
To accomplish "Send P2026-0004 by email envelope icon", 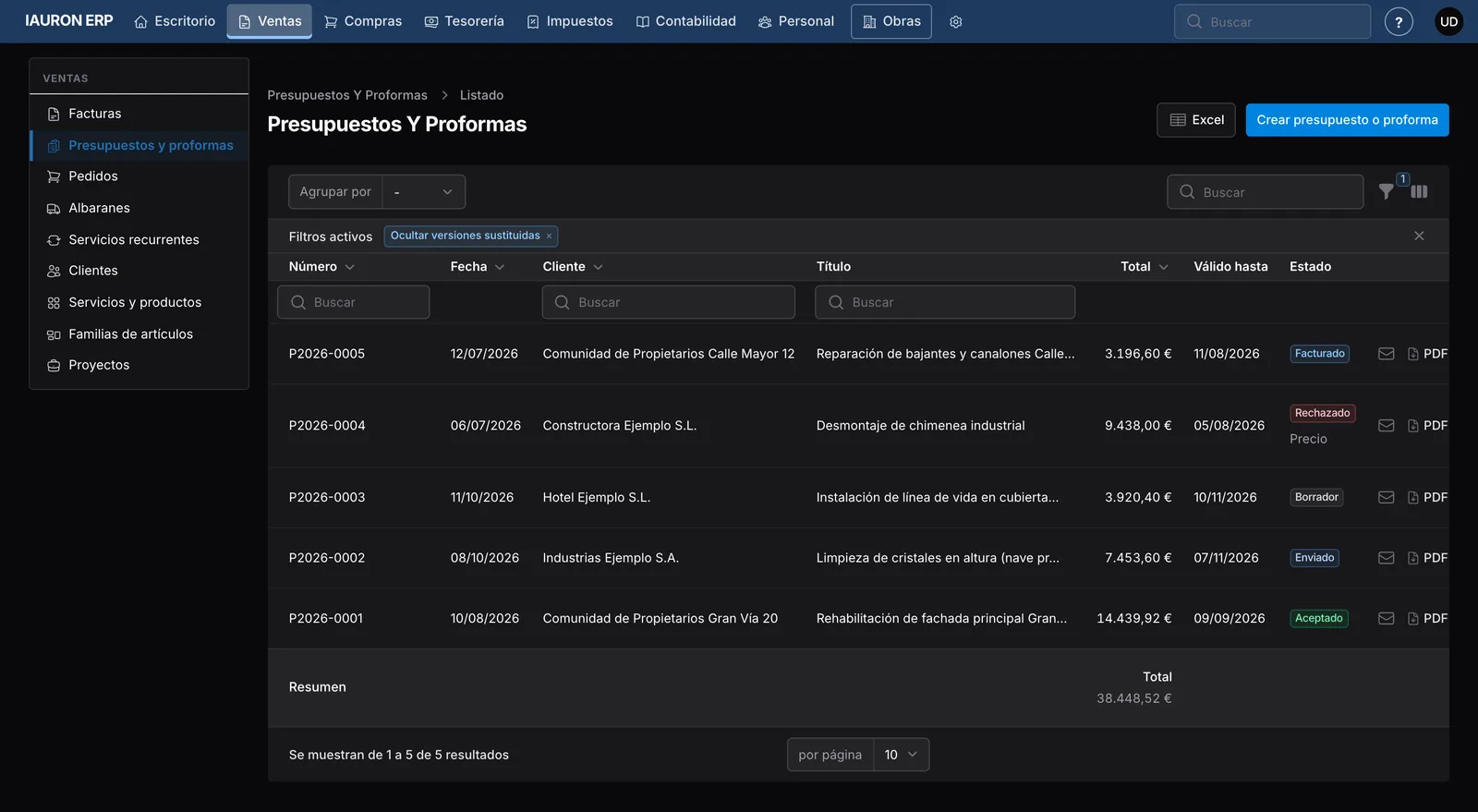I will (x=1387, y=426).
